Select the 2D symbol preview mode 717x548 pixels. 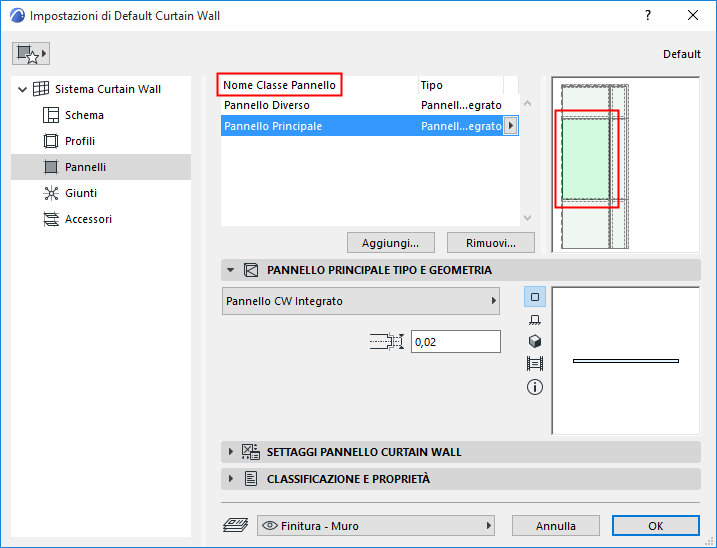[x=535, y=297]
